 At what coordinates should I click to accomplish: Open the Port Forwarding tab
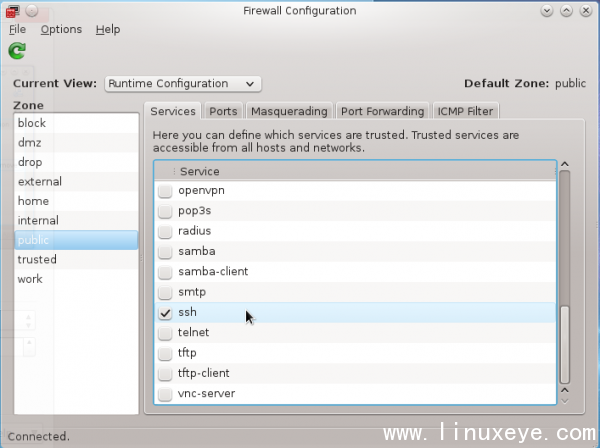pyautogui.click(x=383, y=111)
